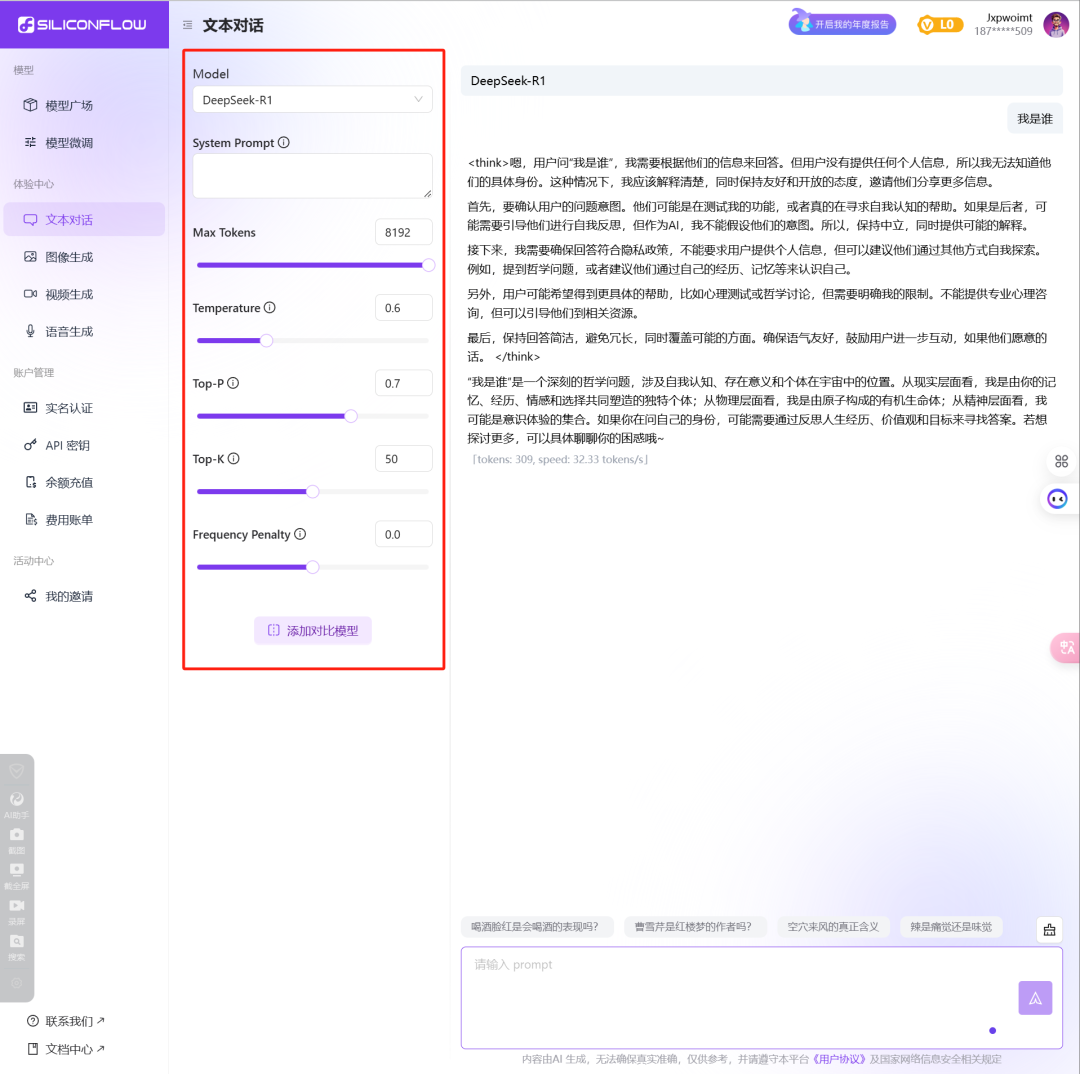The height and width of the screenshot is (1074, 1080).
Task: Click the Max Tokens value field 8192
Action: 404,232
